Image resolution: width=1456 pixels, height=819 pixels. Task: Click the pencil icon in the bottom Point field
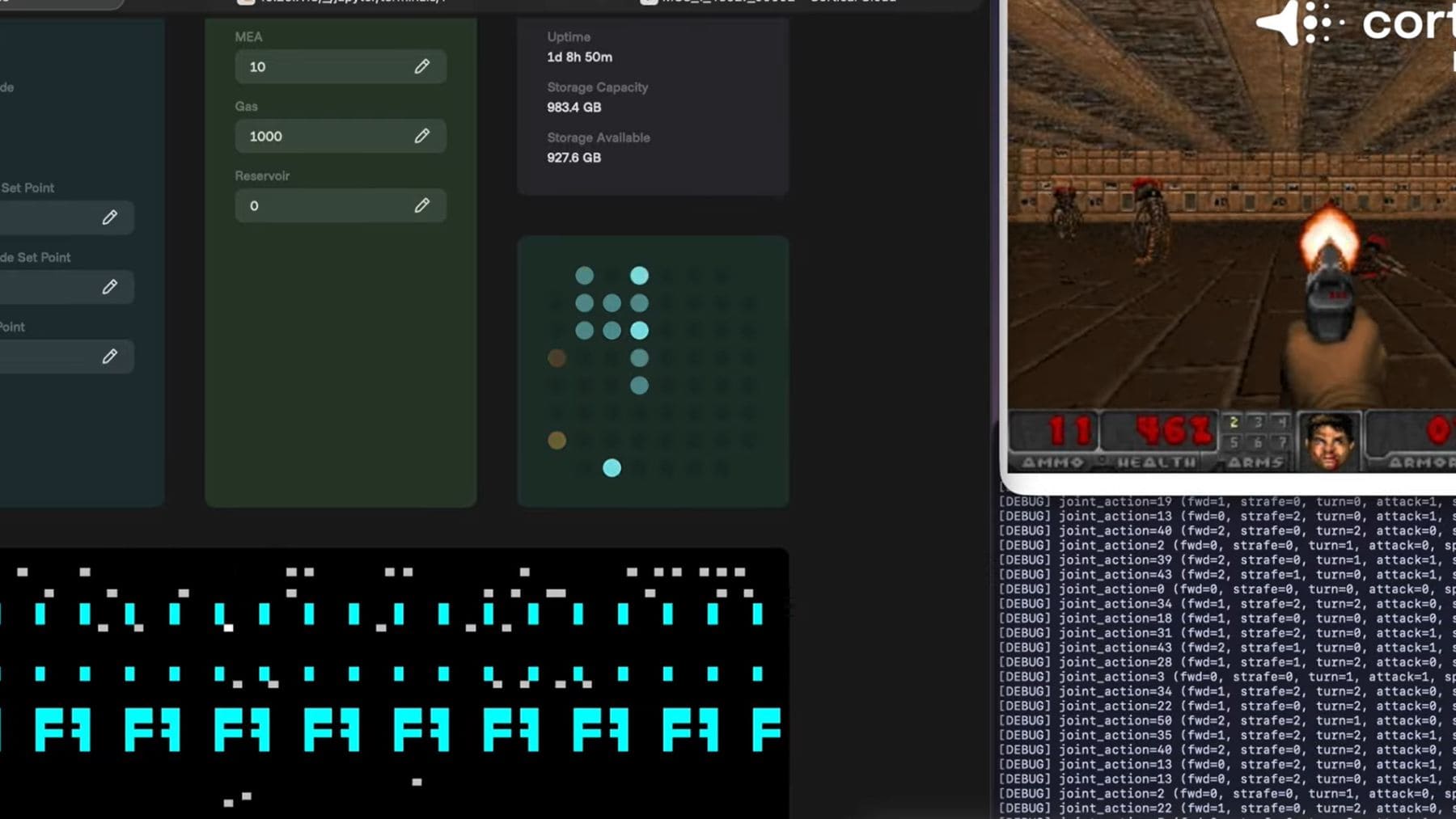coord(110,356)
